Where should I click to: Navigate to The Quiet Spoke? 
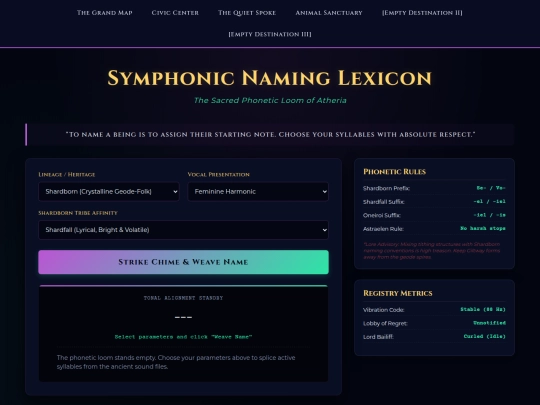click(247, 13)
